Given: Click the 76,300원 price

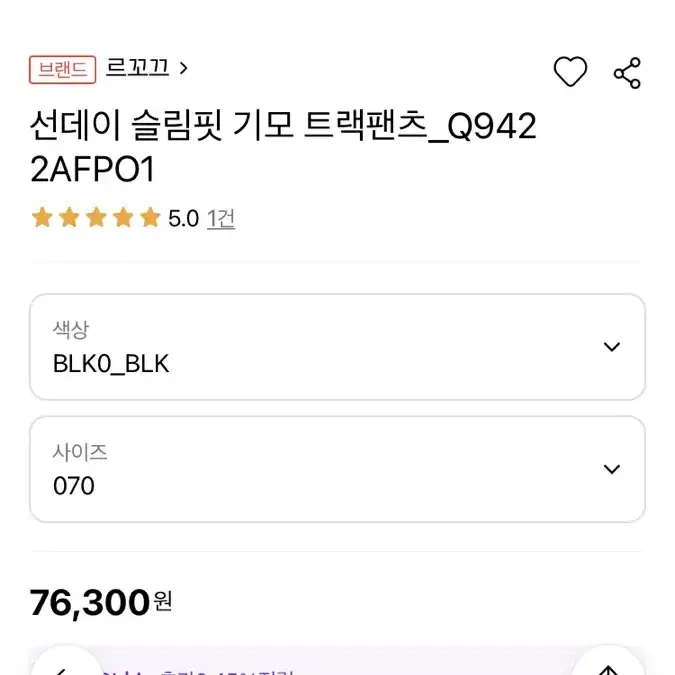Looking at the screenshot, I should click(101, 603).
